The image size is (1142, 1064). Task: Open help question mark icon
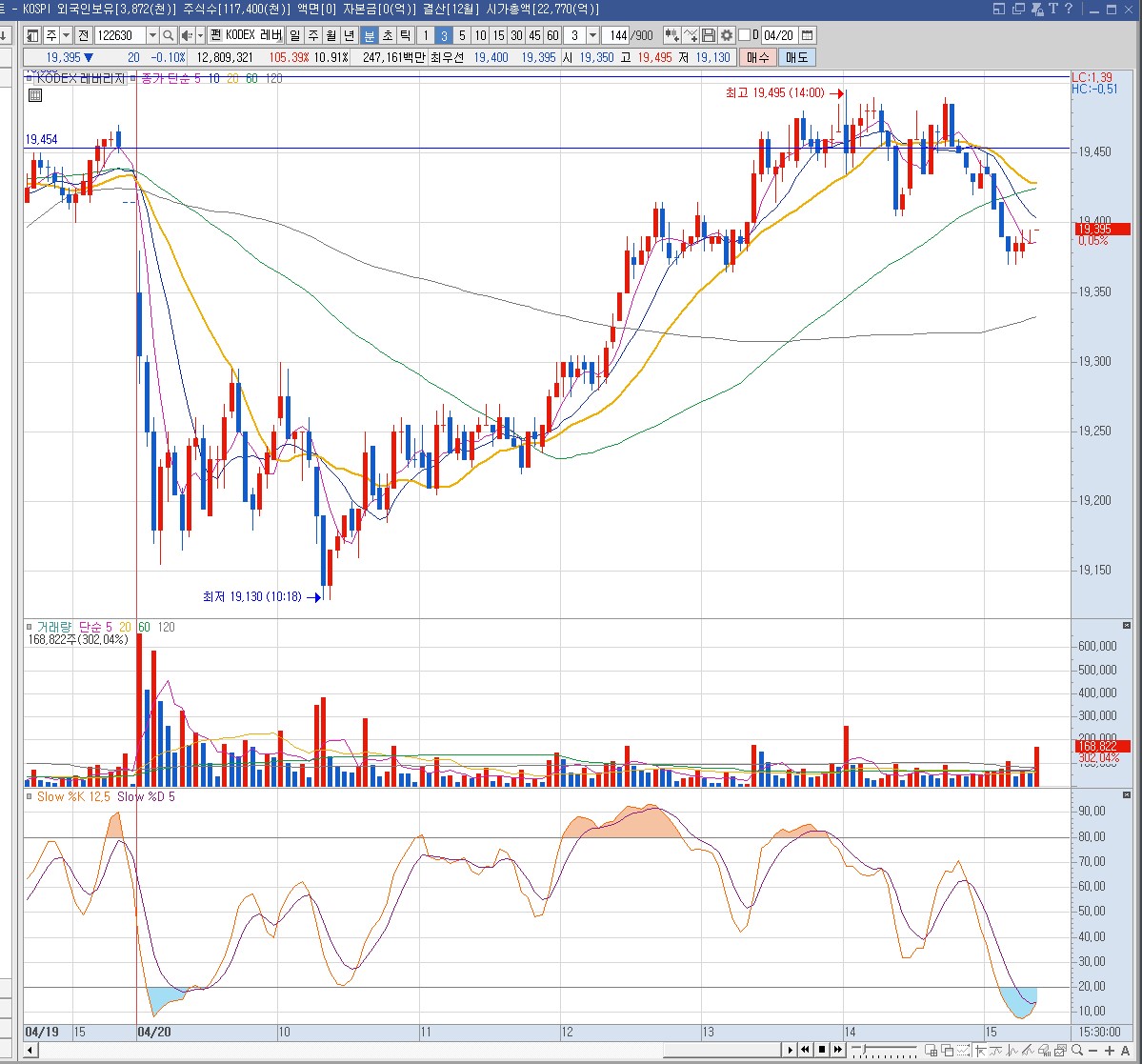(1069, 9)
